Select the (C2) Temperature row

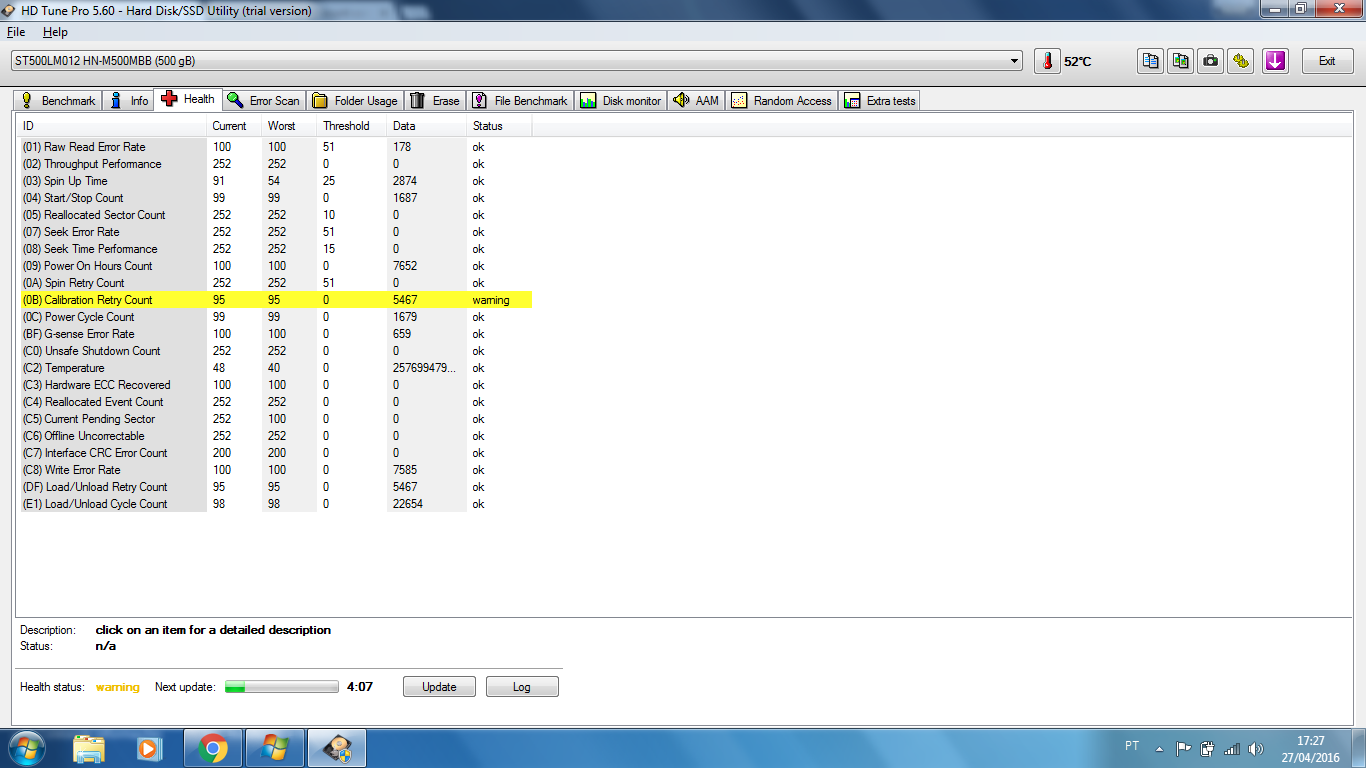274,368
